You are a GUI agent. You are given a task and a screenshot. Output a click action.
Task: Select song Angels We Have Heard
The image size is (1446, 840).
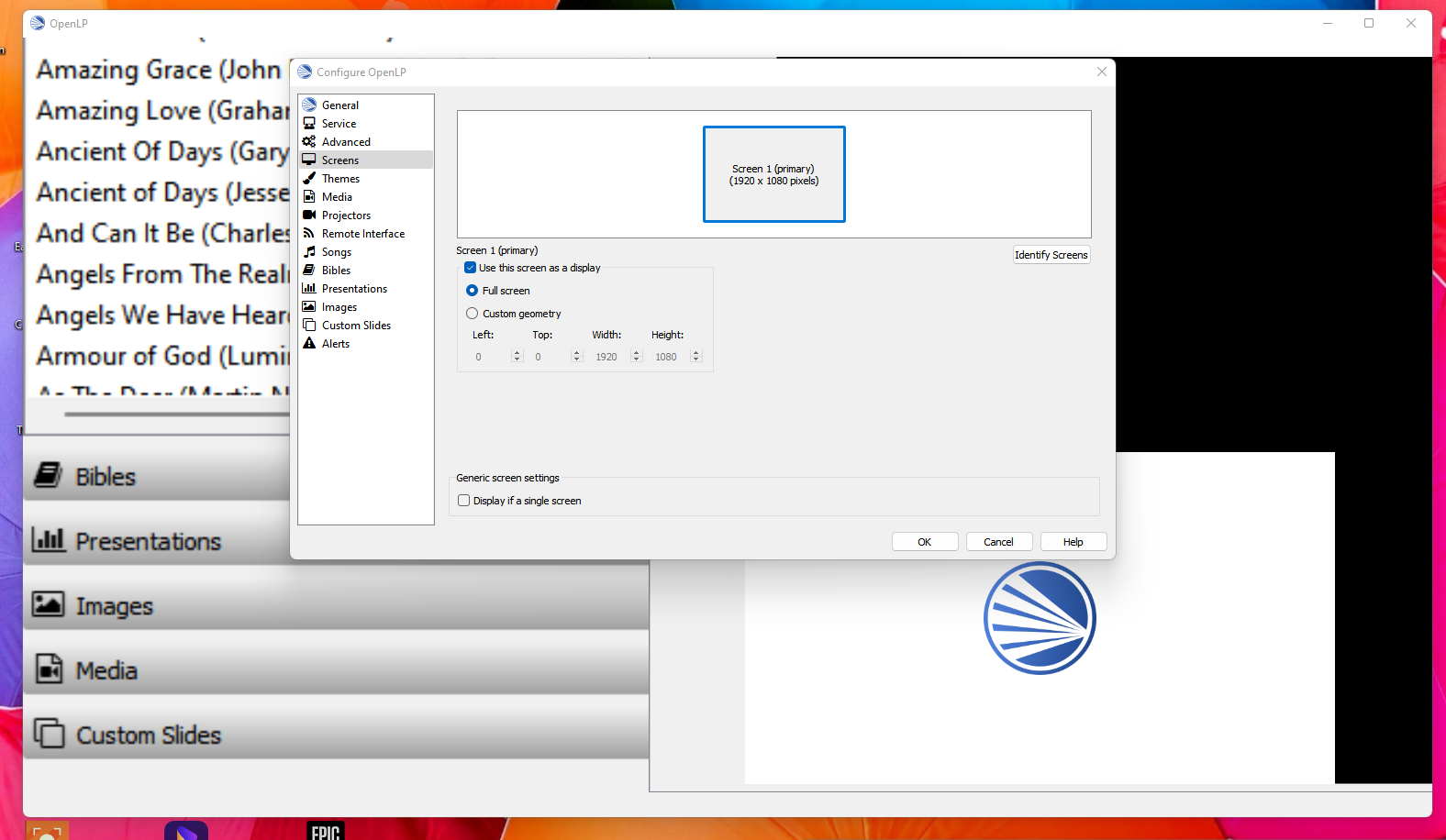pos(162,315)
